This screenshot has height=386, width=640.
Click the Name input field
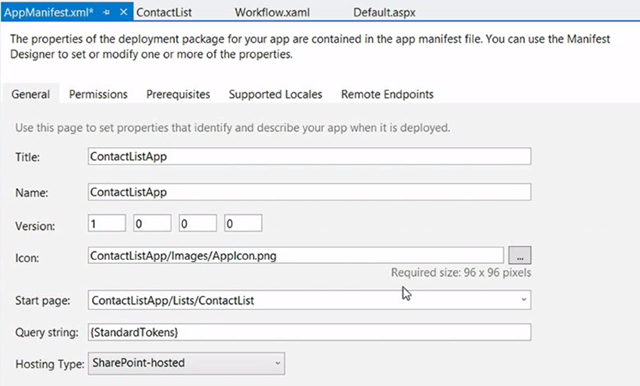coord(309,192)
